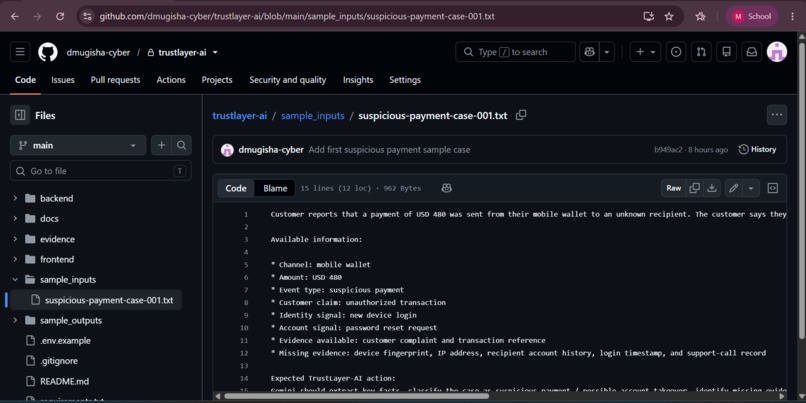Switch to Code tab
Image resolution: width=806 pixels, height=403 pixels.
click(25, 80)
